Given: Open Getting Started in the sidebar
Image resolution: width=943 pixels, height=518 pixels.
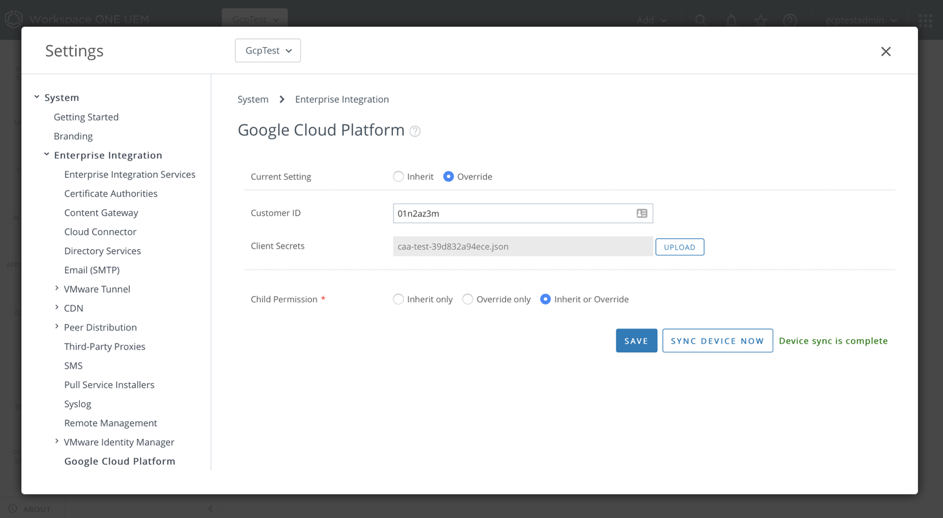Looking at the screenshot, I should pyautogui.click(x=86, y=117).
